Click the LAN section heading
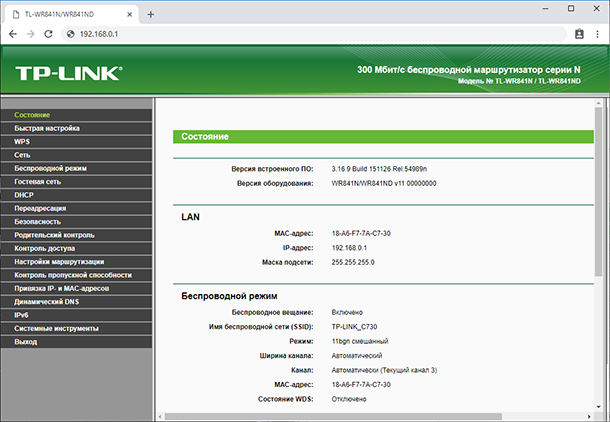The height and width of the screenshot is (422, 610). tap(190, 217)
